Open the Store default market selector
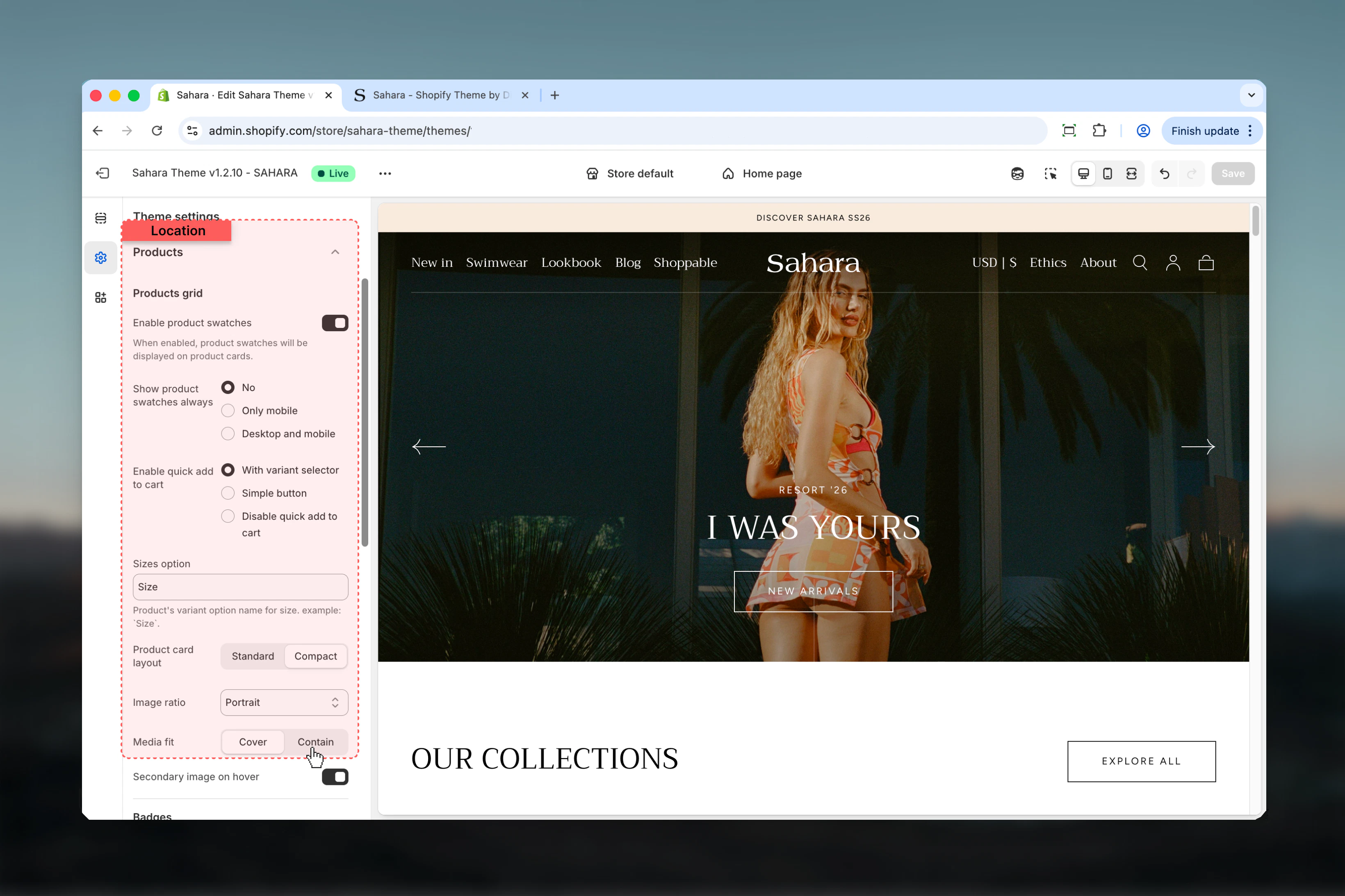Screen dimensions: 1345x896 630,174
